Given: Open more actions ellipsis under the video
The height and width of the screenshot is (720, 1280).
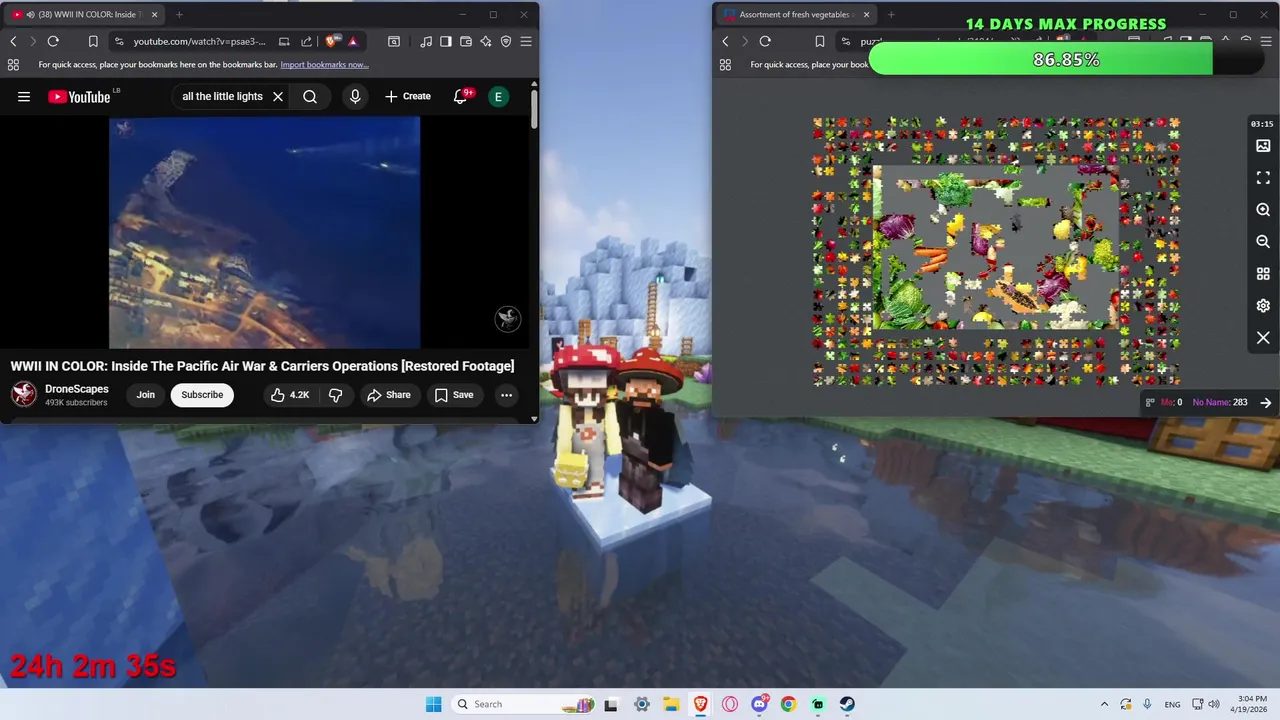Looking at the screenshot, I should pyautogui.click(x=507, y=395).
